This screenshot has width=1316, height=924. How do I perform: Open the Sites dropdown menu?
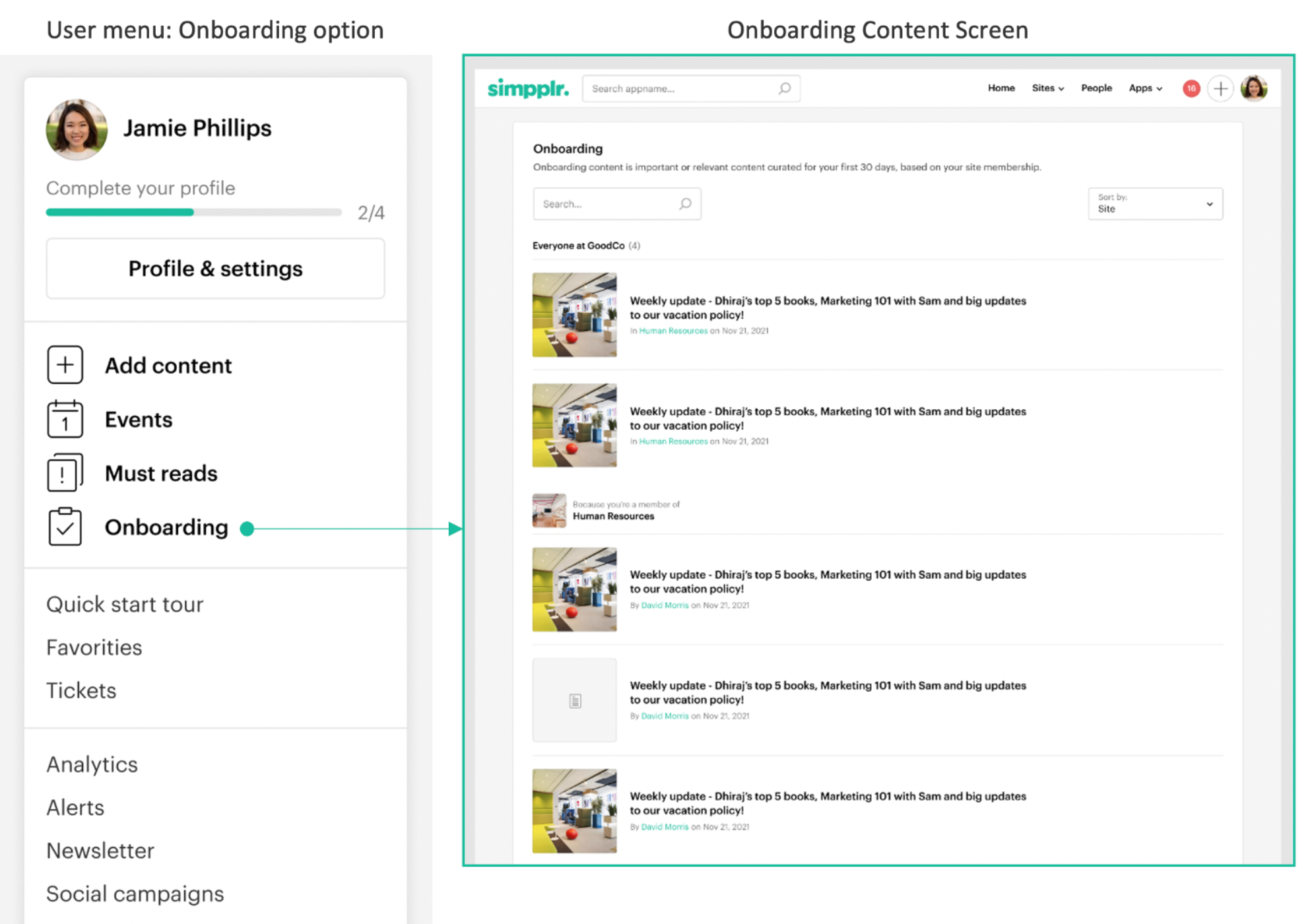(1047, 88)
